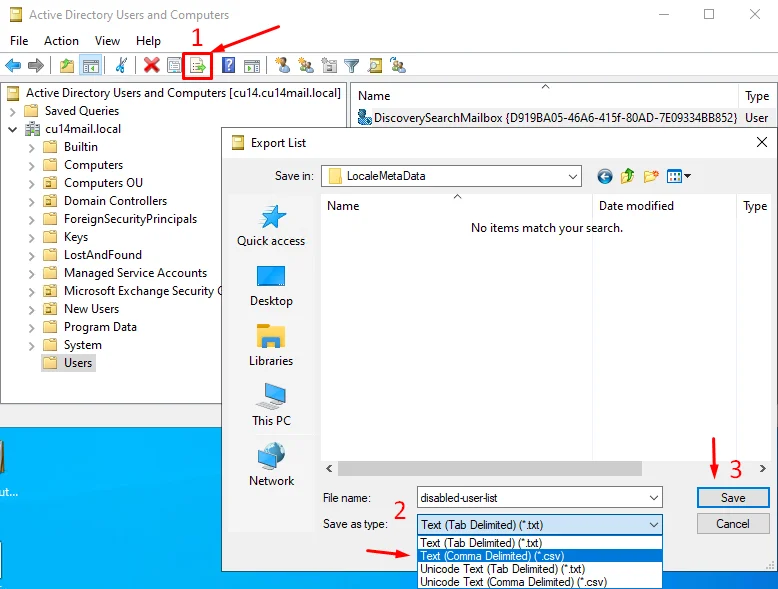
Task: Sort by Name column in Export dialog
Action: [456, 205]
